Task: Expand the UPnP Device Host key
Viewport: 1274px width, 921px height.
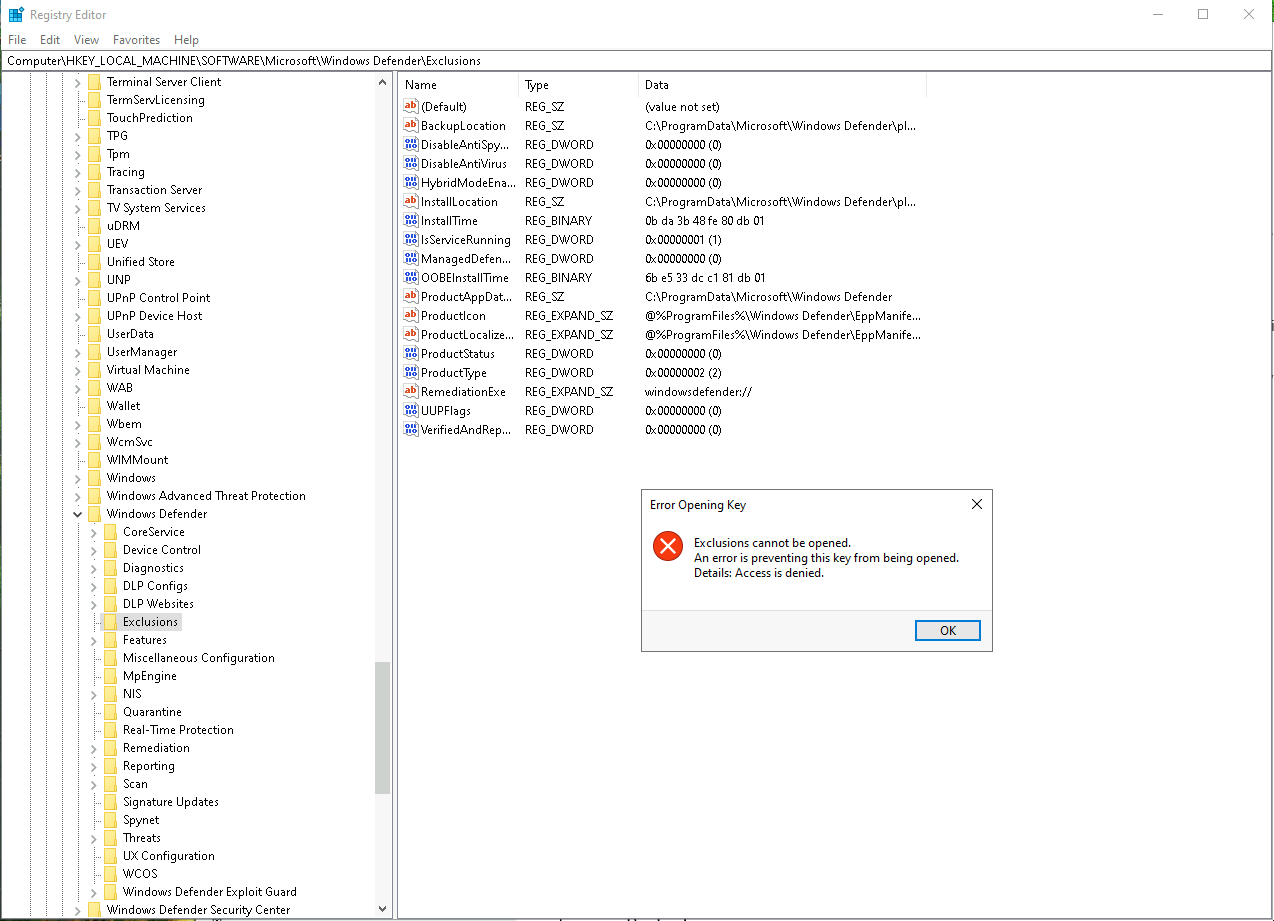Action: 78,316
